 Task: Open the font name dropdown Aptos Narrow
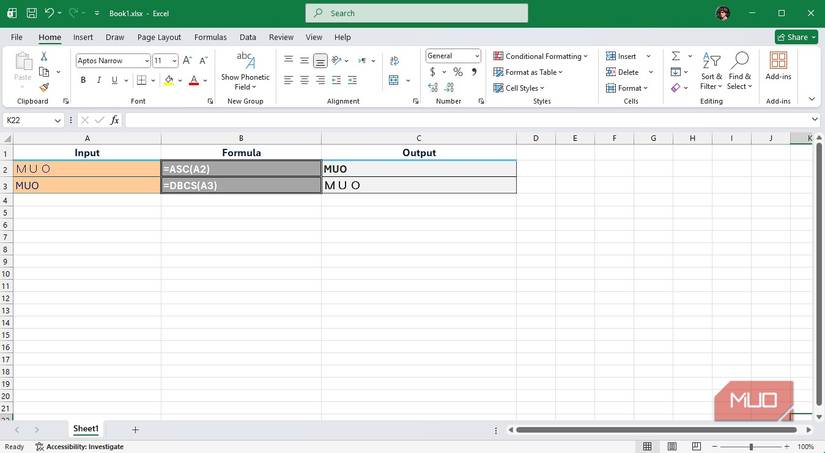point(147,61)
